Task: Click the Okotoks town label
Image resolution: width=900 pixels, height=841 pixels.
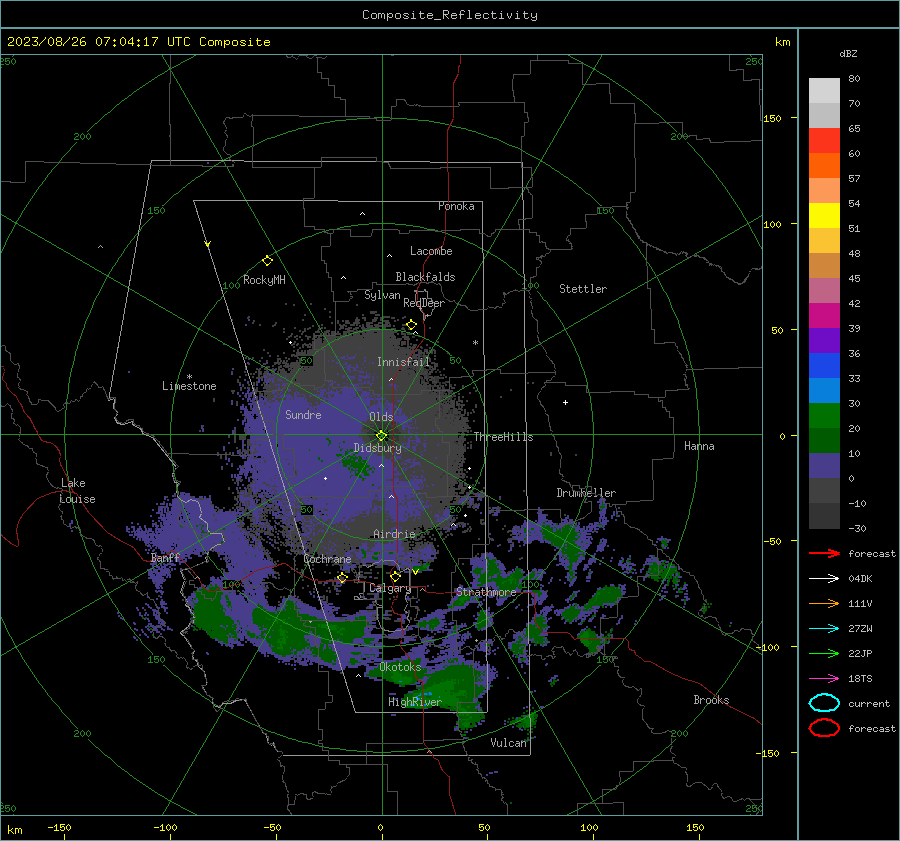Action: click(x=400, y=667)
